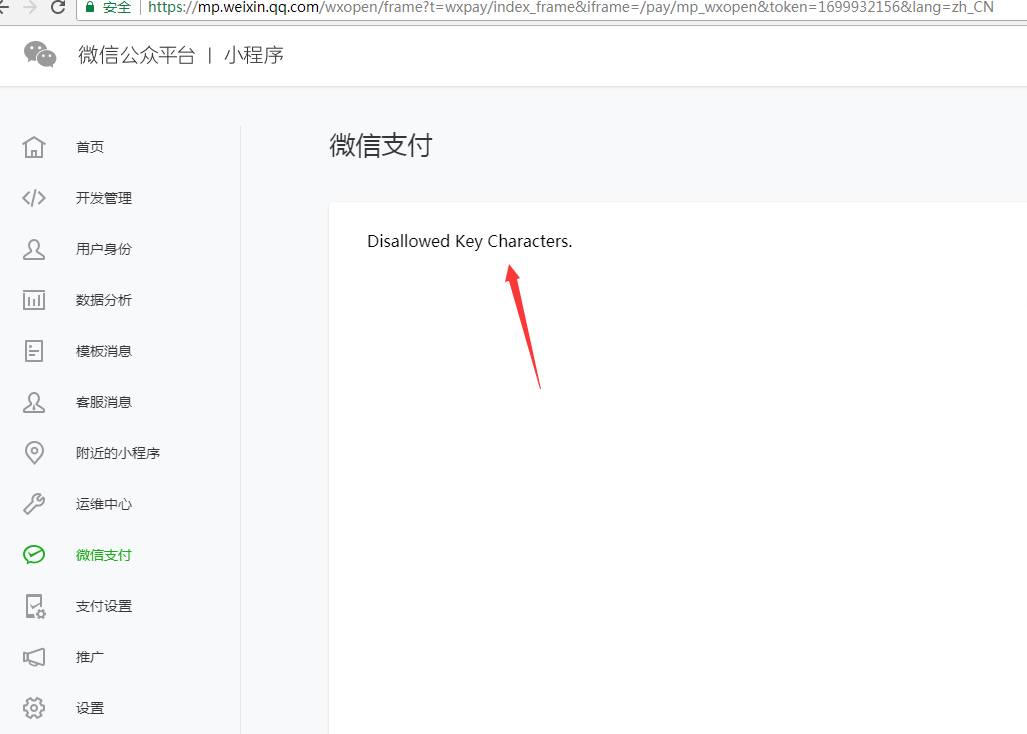Click the document icon beside 模板消息
Screen dimensions: 1027x734
click(x=34, y=351)
